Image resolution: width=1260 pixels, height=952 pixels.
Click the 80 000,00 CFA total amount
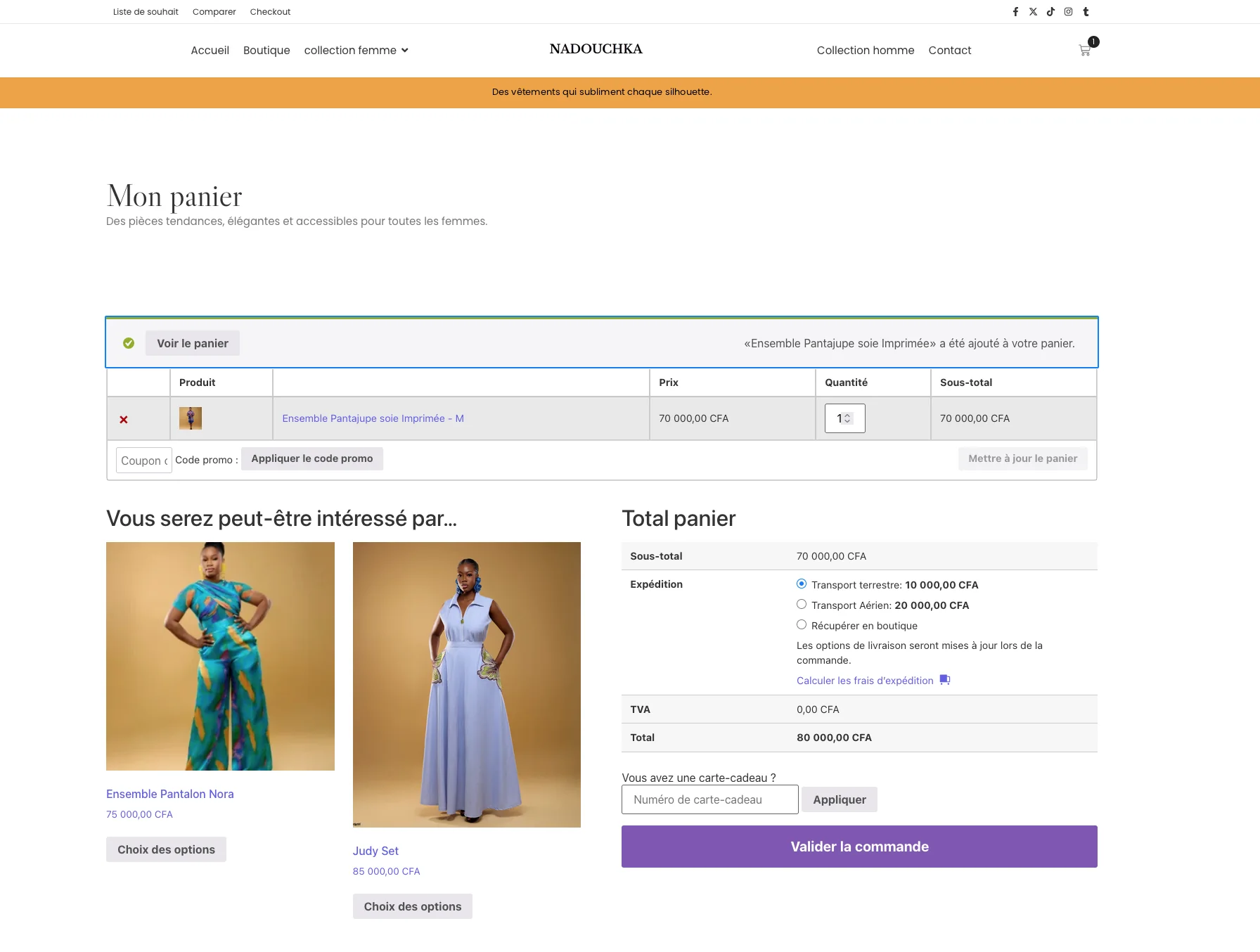pyautogui.click(x=834, y=738)
